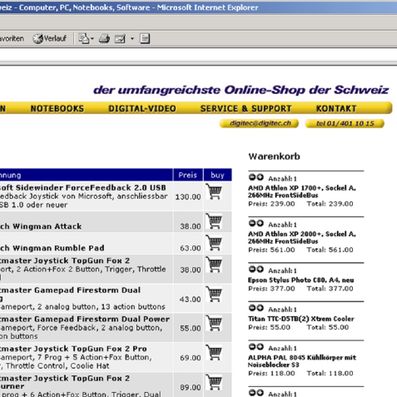The width and height of the screenshot is (397, 397).
Task: Decrease quantity of AMD Athlon XP 1700+
Action: pyautogui.click(x=252, y=177)
